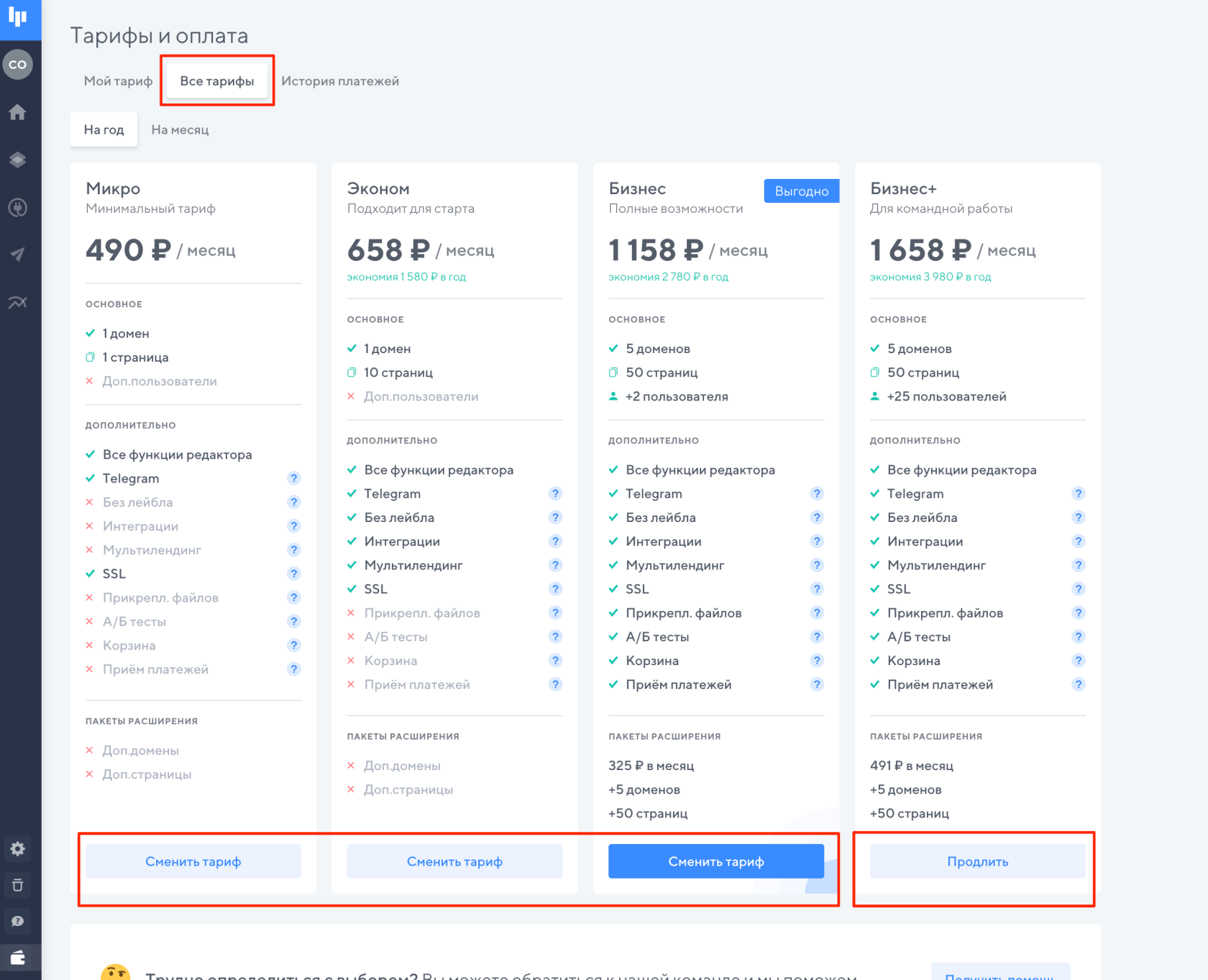Viewport: 1208px width, 980px height.
Task: Click the экономия 3 980 ₽ в год text
Action: [x=930, y=277]
